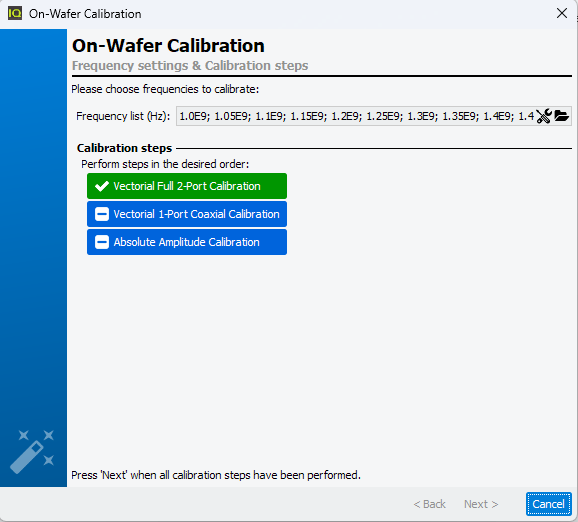Start Vectorial Full 2-Port Calibration
578x522 pixels.
pyautogui.click(x=187, y=186)
